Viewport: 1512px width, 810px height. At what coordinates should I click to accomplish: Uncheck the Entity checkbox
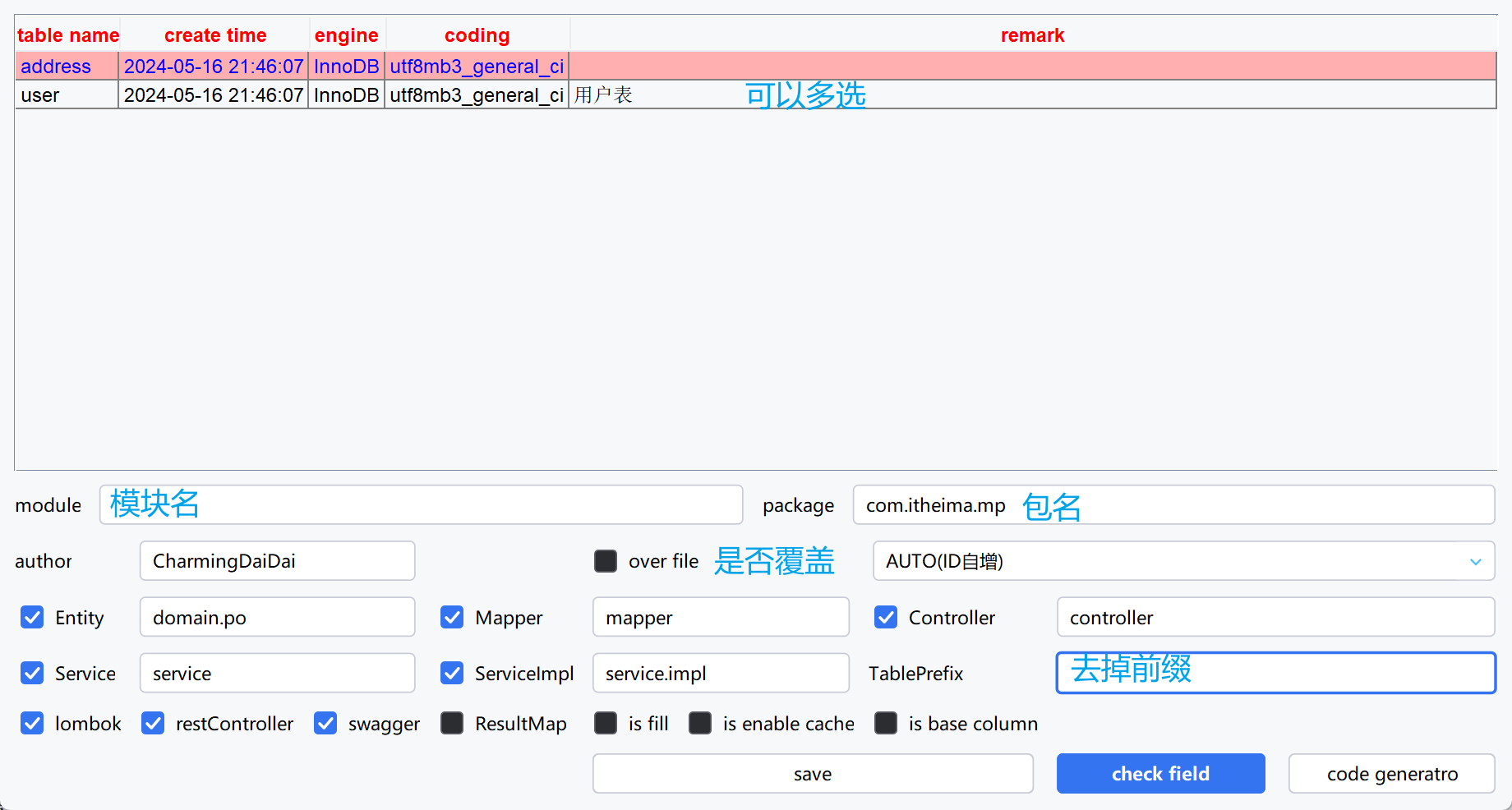(32, 617)
